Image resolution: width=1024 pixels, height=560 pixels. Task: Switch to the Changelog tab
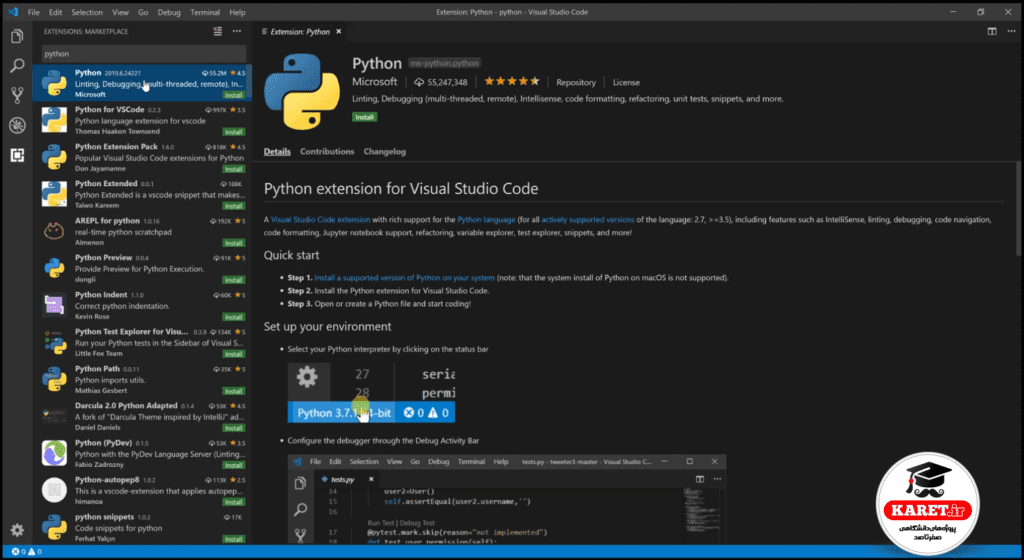pyautogui.click(x=385, y=151)
